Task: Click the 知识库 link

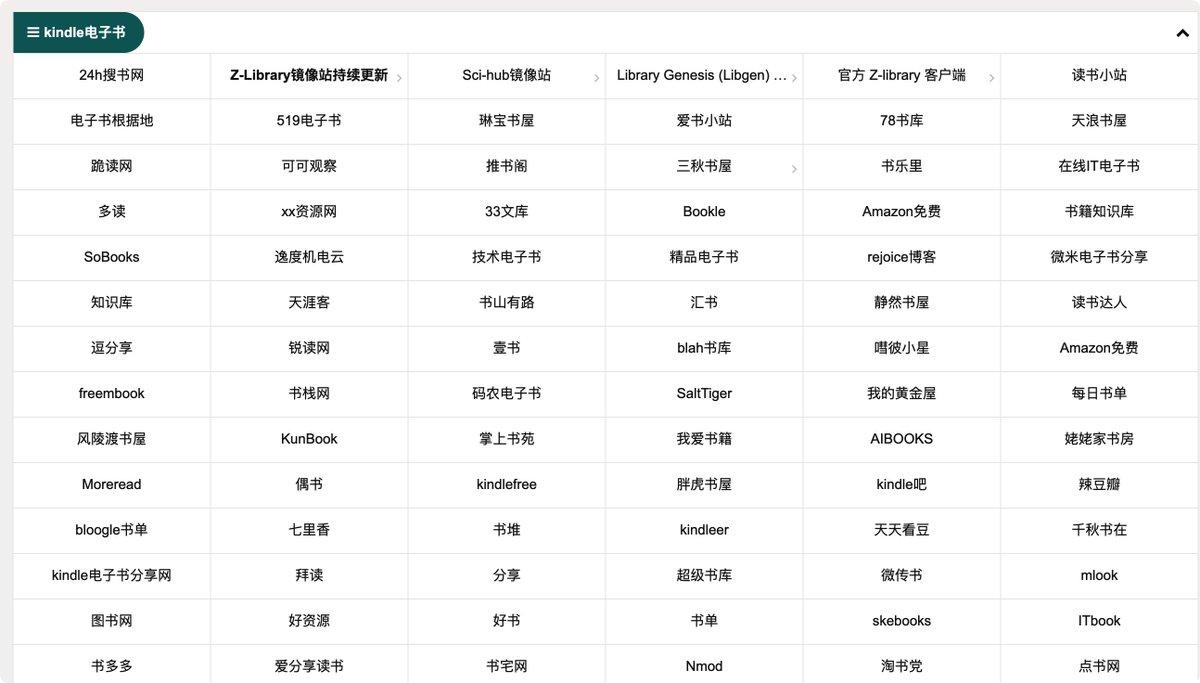Action: pyautogui.click(x=112, y=302)
